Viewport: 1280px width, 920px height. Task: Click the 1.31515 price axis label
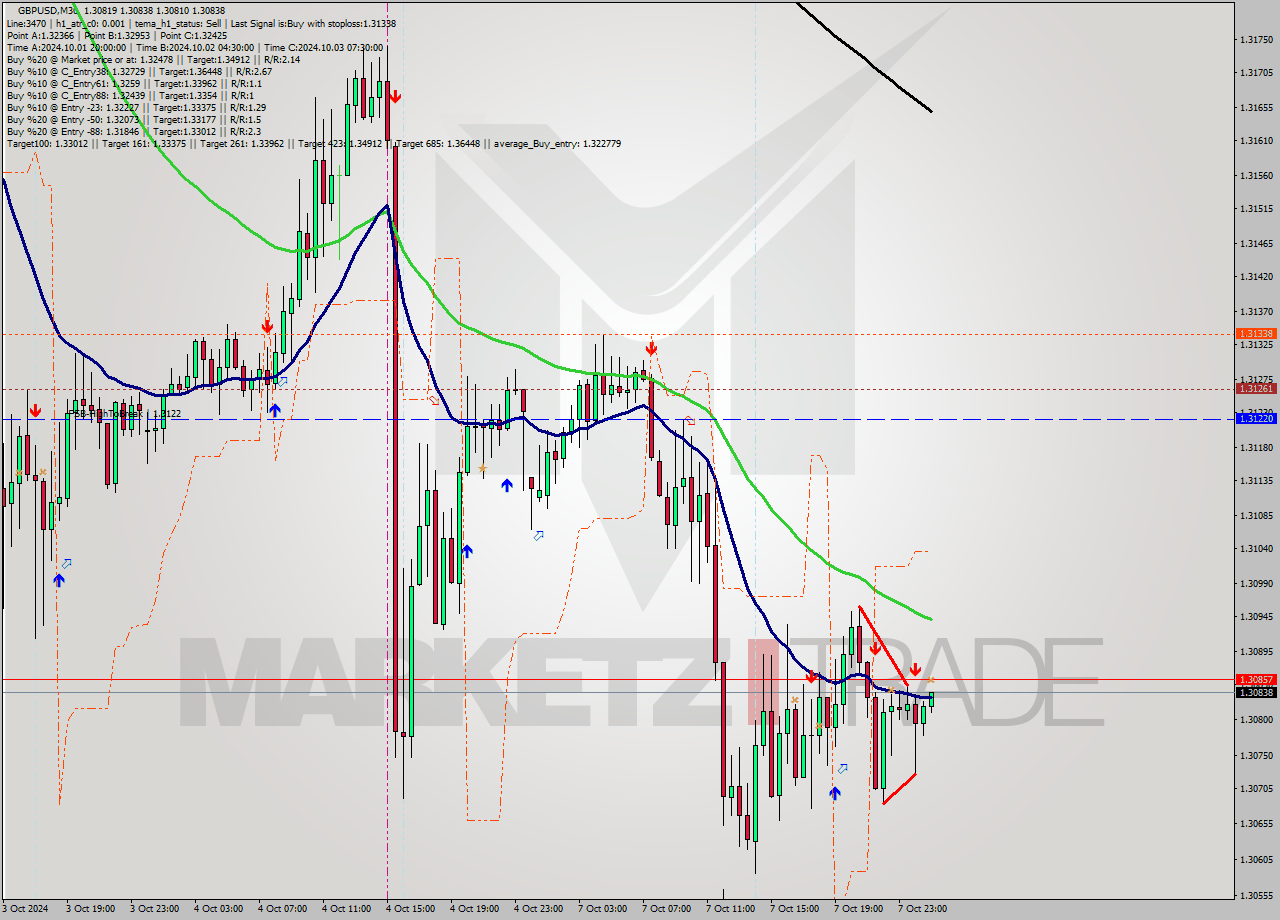point(1256,209)
